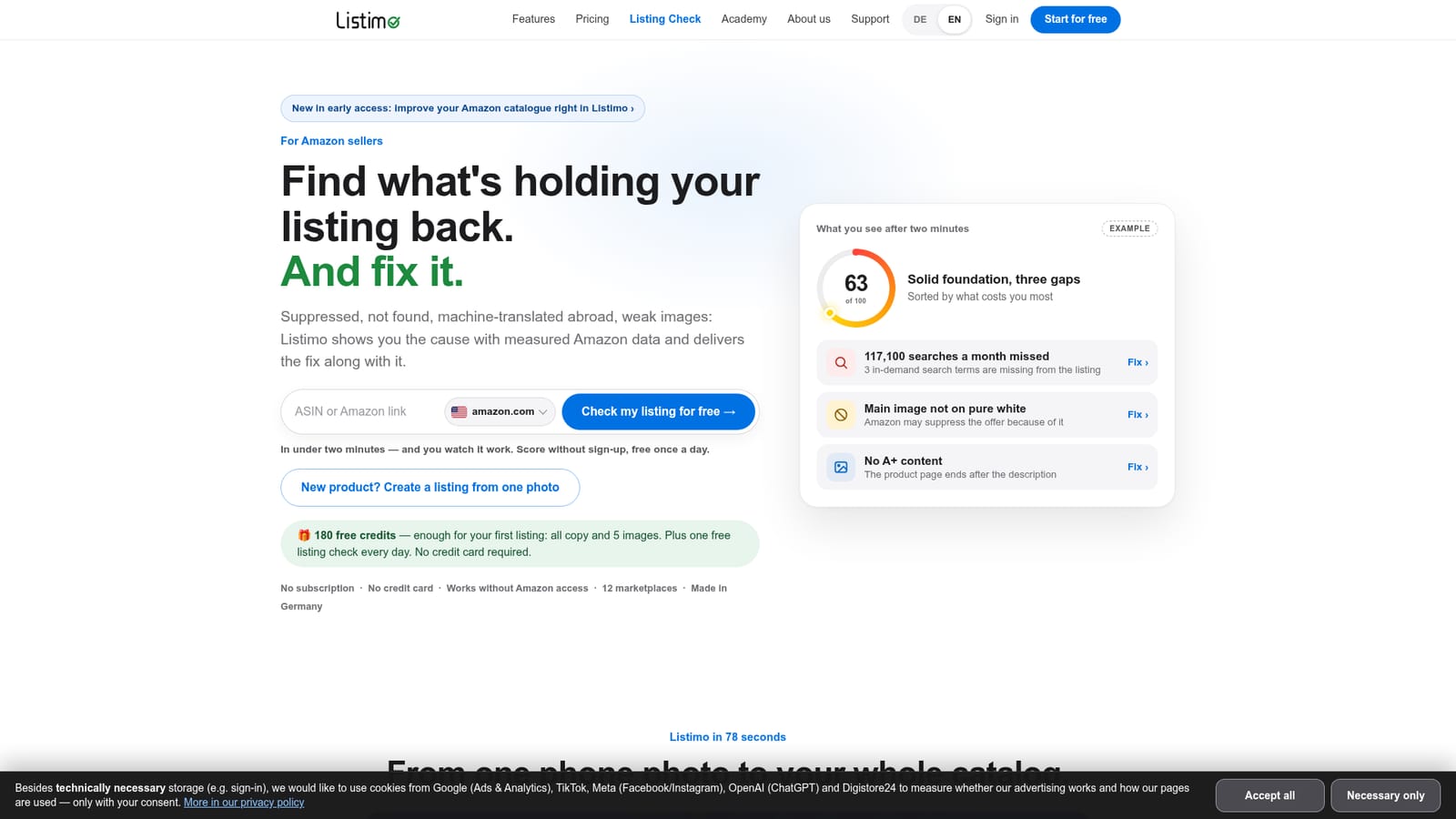1456x819 pixels.
Task: Go to the Pricing page
Action: (x=592, y=19)
